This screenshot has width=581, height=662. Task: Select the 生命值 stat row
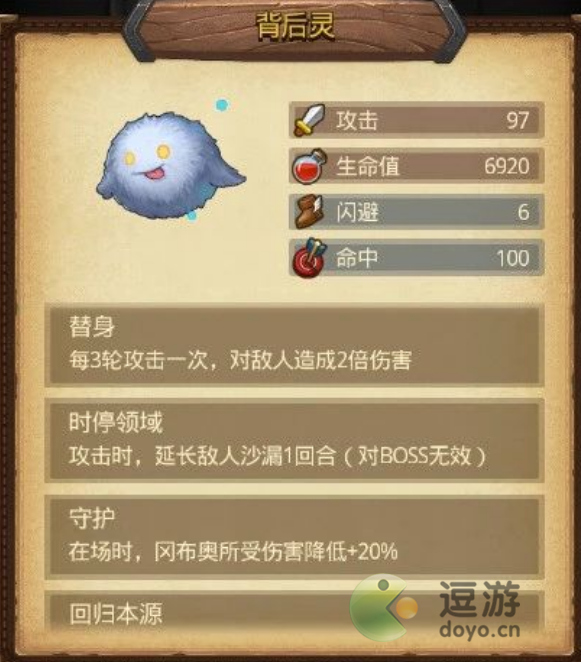click(x=416, y=166)
